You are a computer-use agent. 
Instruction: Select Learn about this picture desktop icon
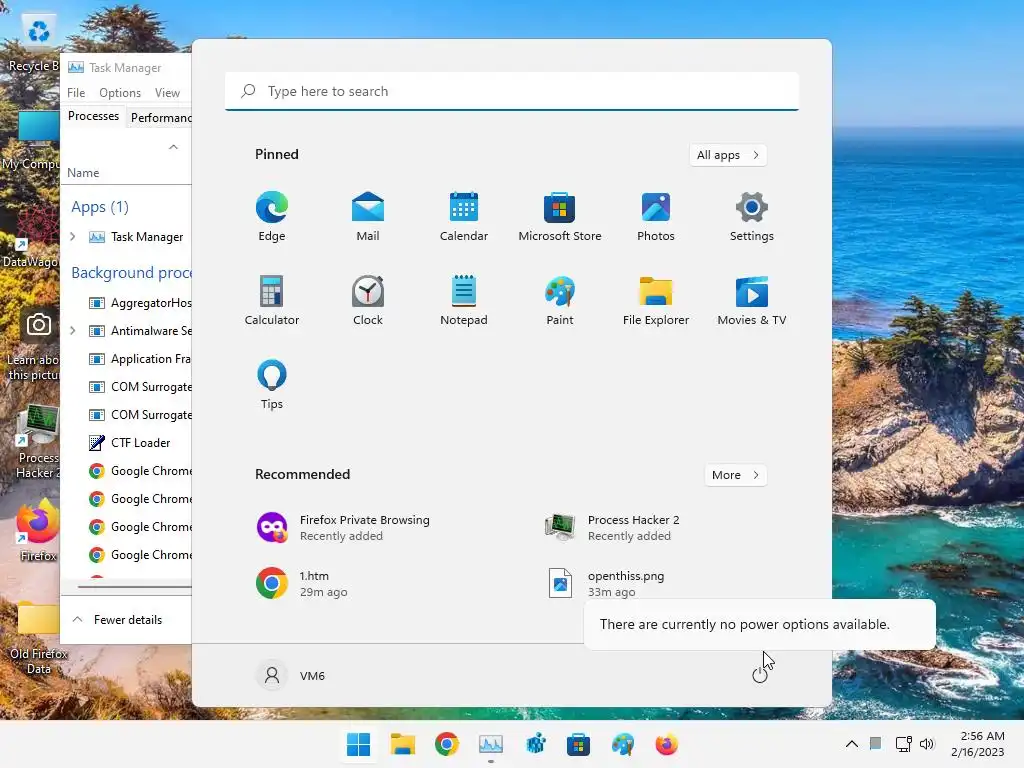(x=33, y=346)
